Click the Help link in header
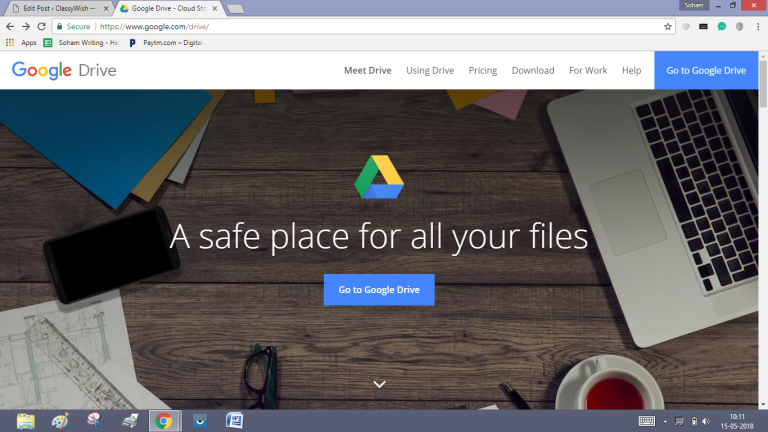The width and height of the screenshot is (768, 432). [631, 71]
